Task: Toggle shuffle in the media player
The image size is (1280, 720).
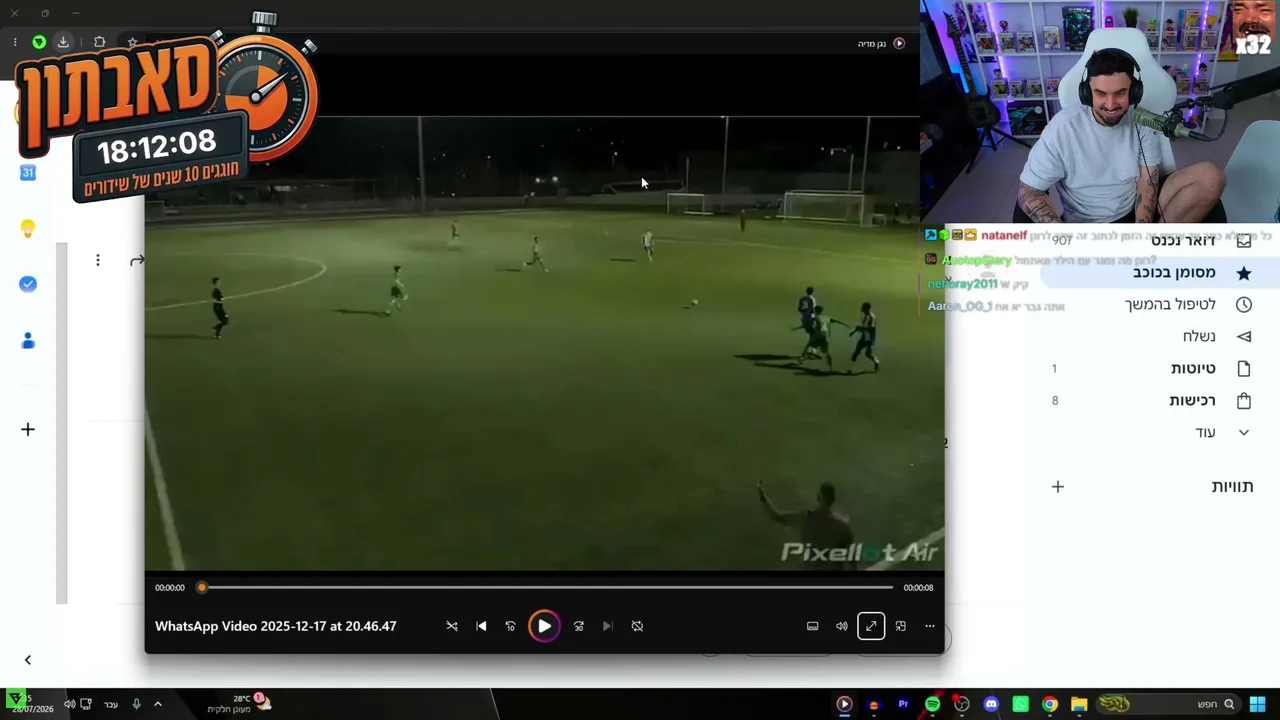Action: (x=452, y=626)
